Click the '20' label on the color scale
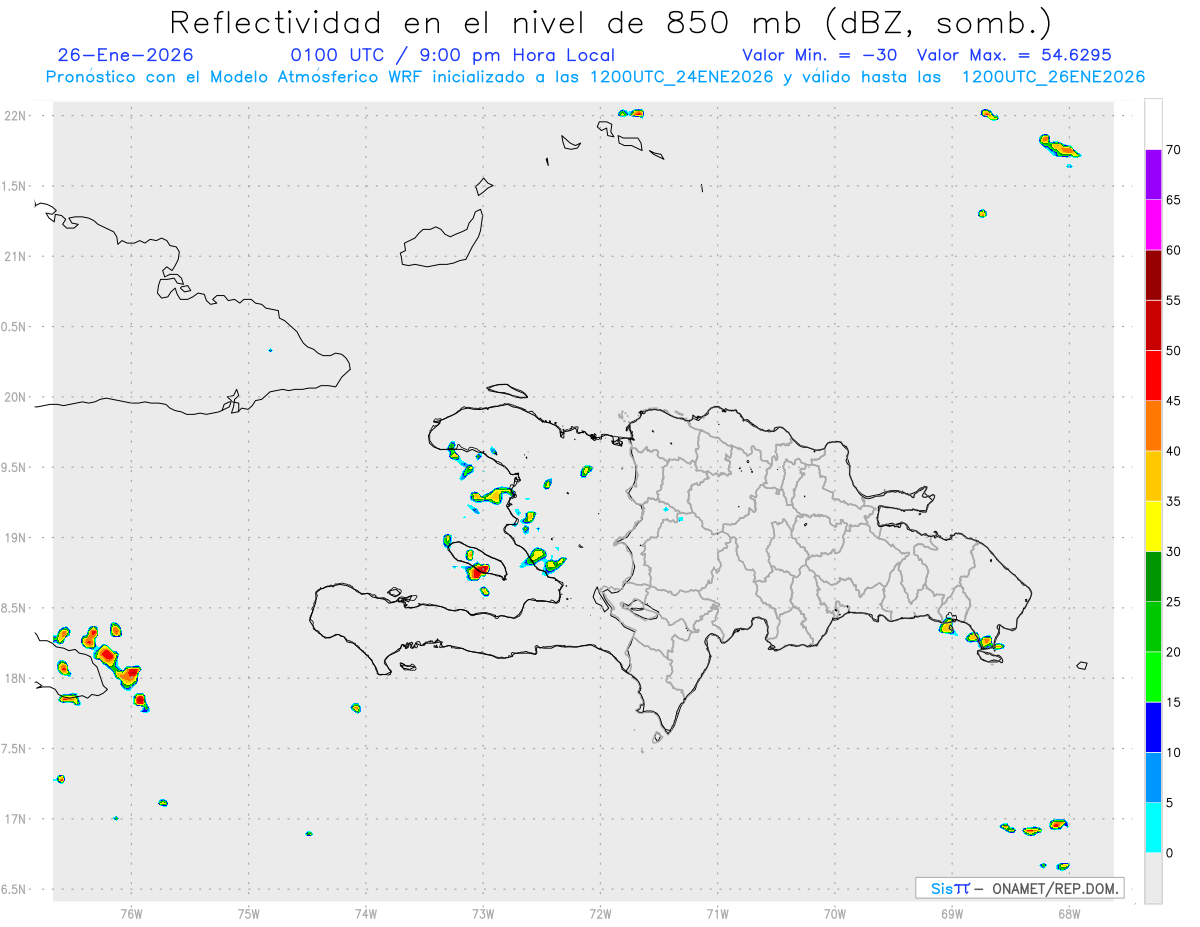 pos(1173,652)
